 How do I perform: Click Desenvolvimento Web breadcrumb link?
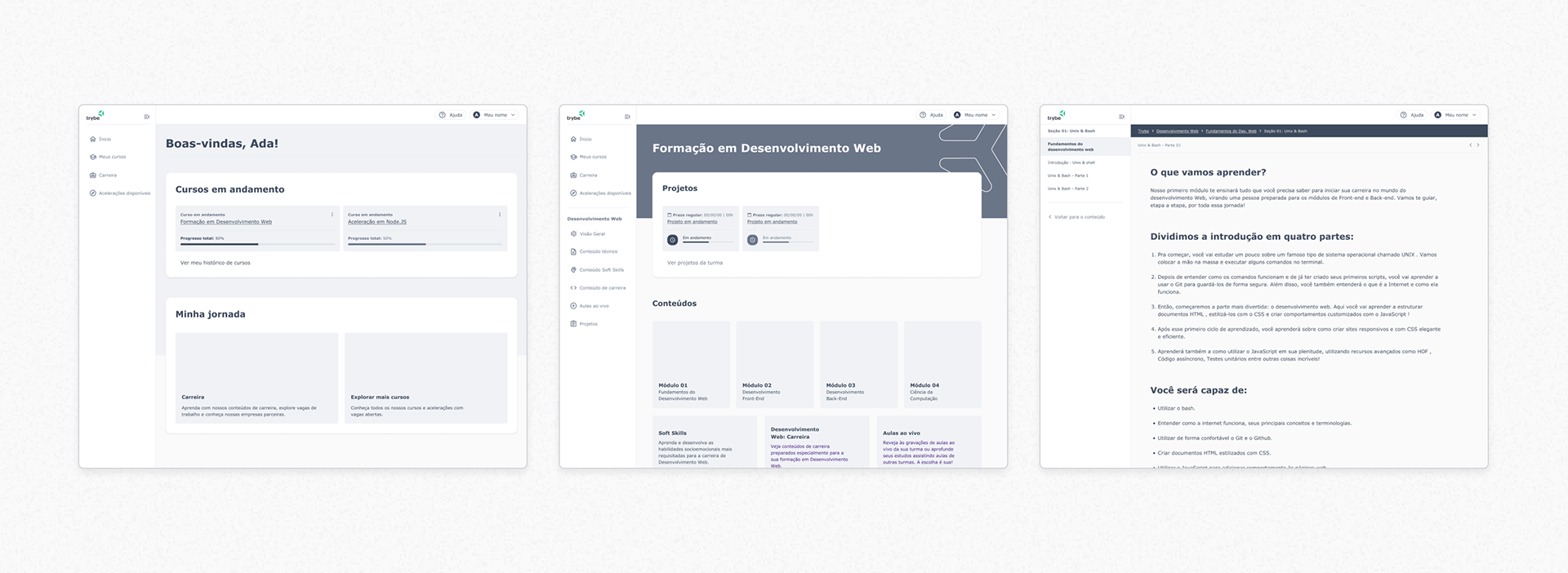tap(1178, 131)
